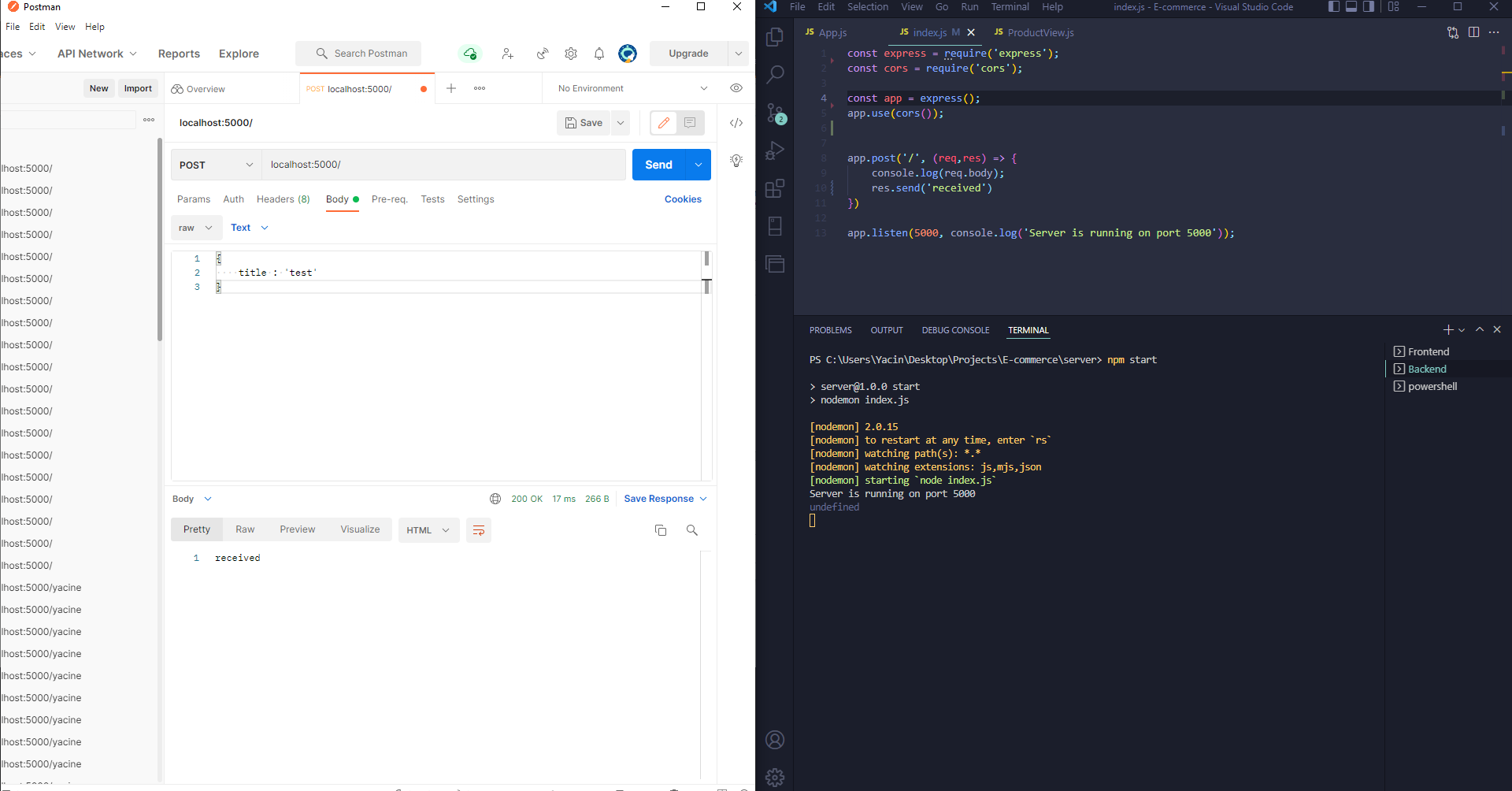The image size is (1512, 791).
Task: Click network globe icon beside status
Action: click(x=495, y=499)
